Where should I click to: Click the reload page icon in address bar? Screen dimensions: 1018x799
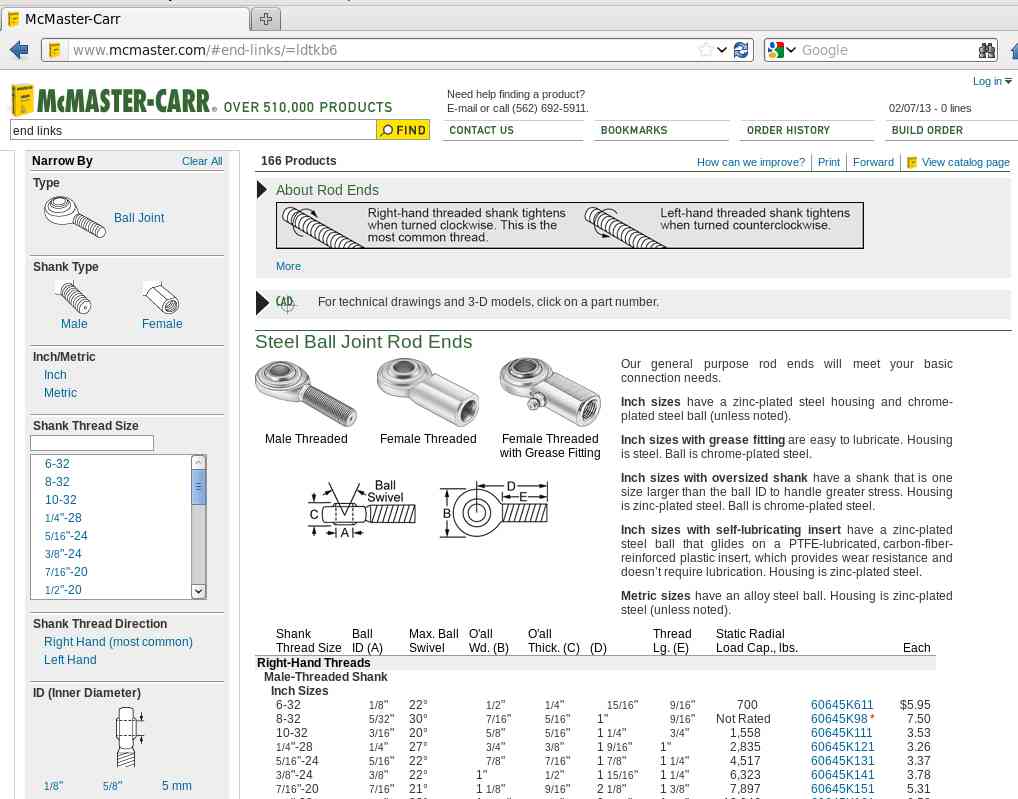click(x=740, y=50)
